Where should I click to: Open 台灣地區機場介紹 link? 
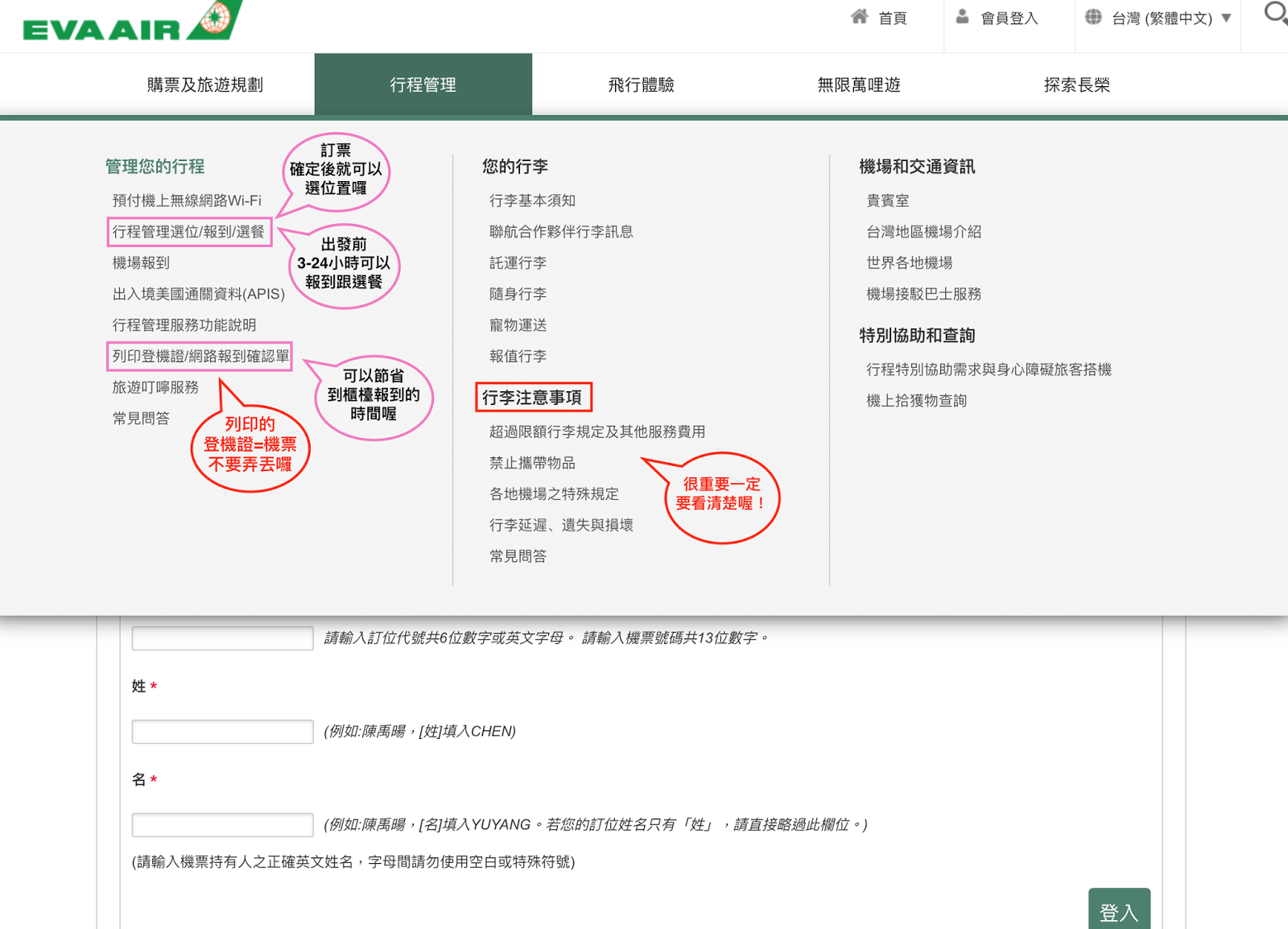pyautogui.click(x=923, y=232)
